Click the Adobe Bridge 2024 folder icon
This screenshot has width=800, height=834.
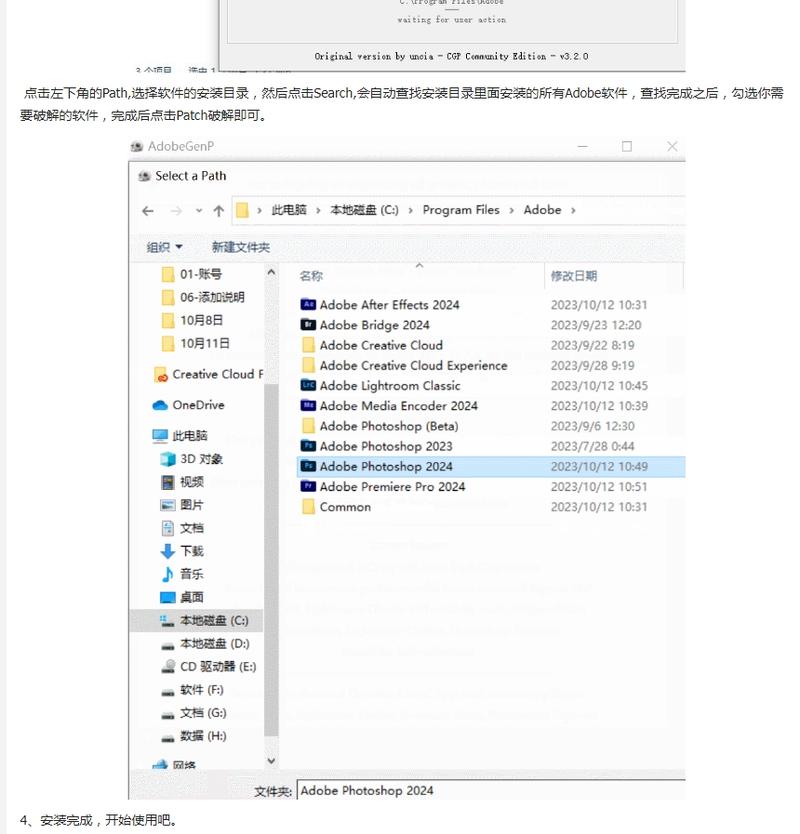coord(308,325)
